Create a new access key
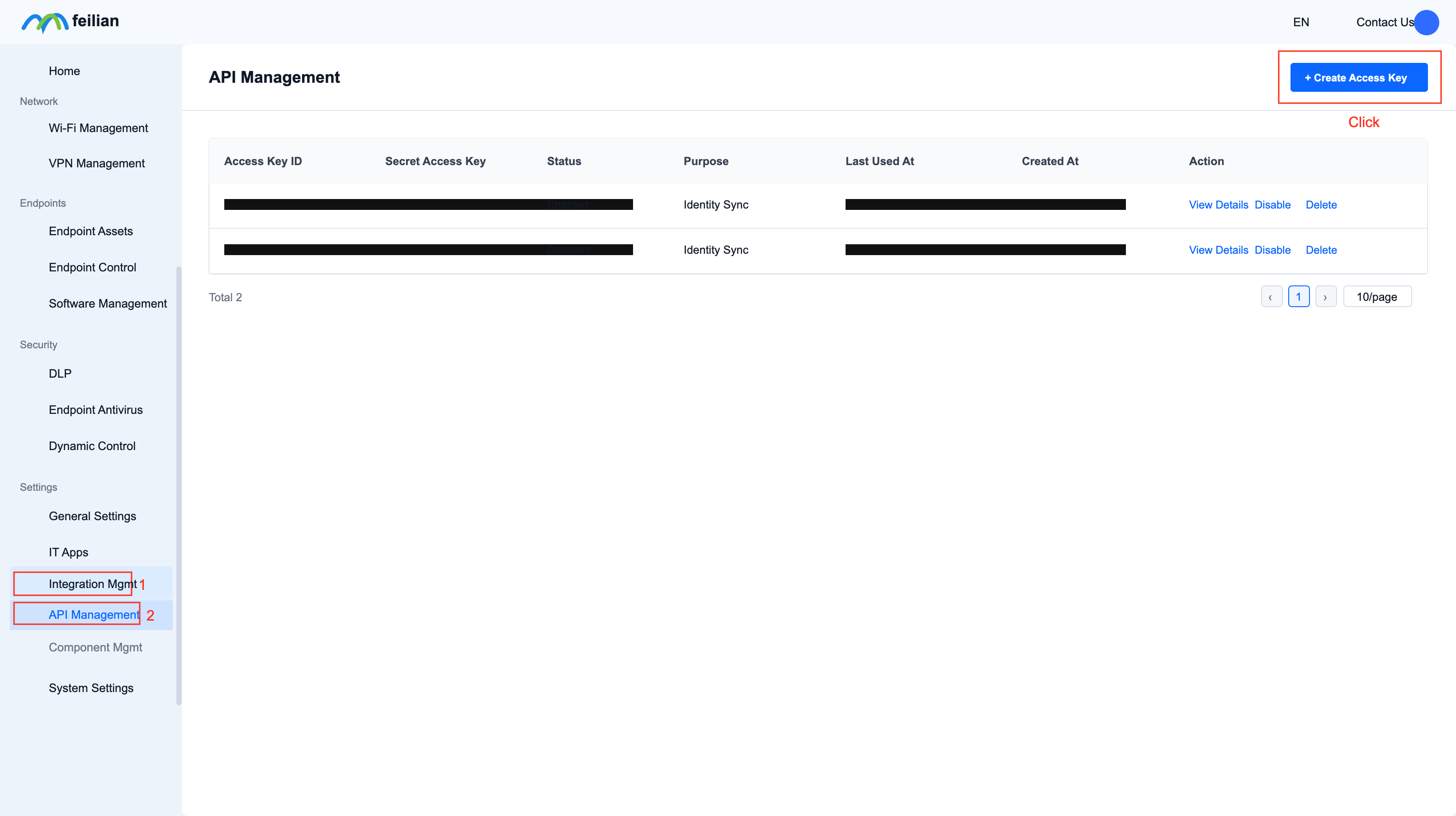 [1359, 77]
